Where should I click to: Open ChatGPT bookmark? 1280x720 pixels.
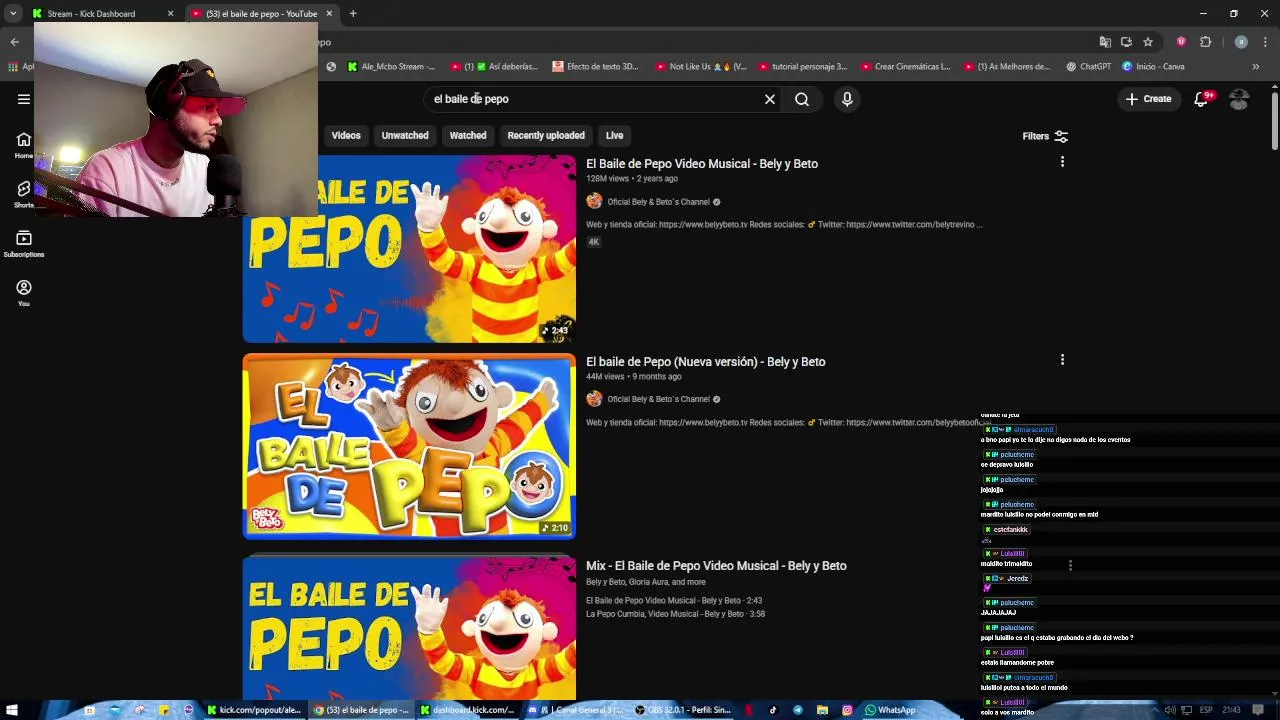(1089, 67)
